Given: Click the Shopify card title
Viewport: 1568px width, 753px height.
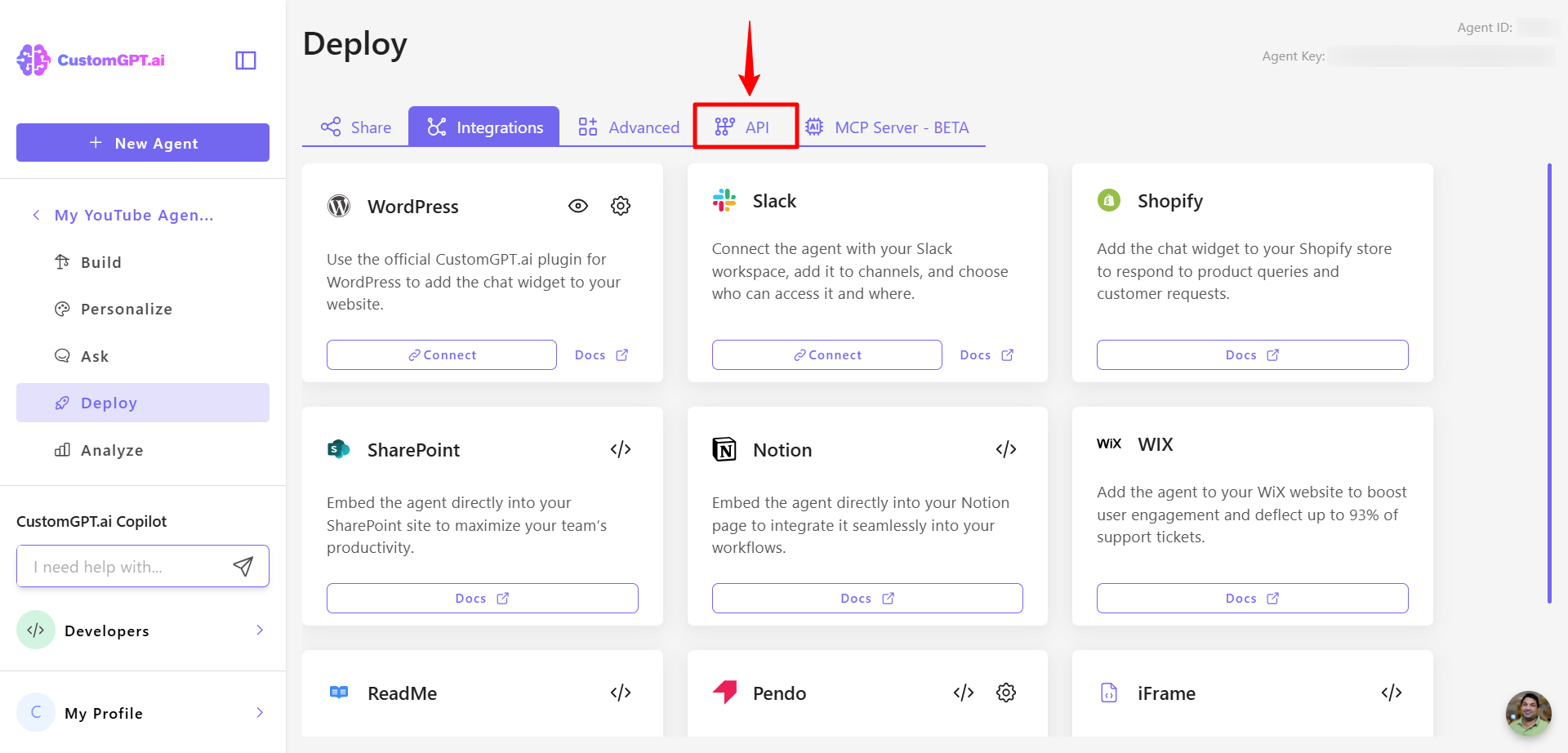Looking at the screenshot, I should pos(1170,201).
